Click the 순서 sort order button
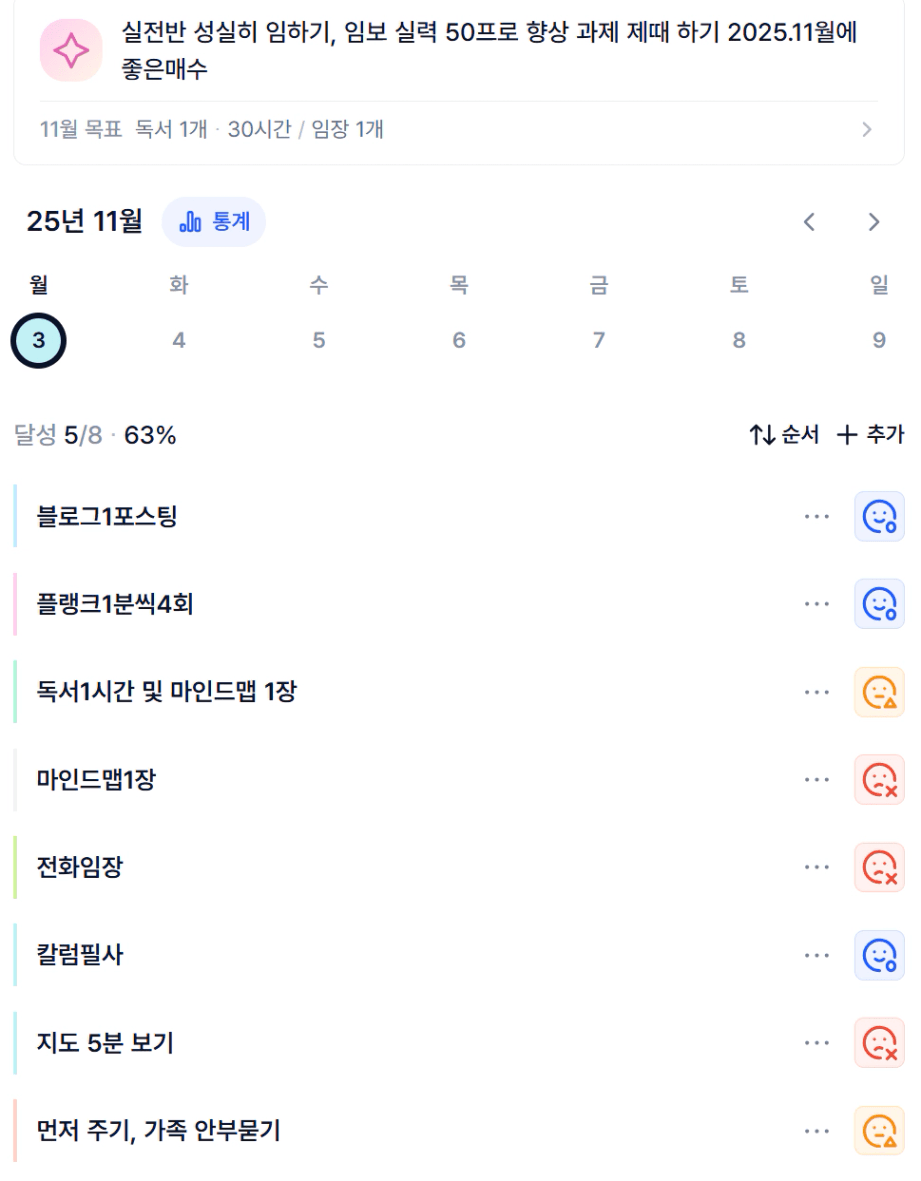 click(x=785, y=435)
